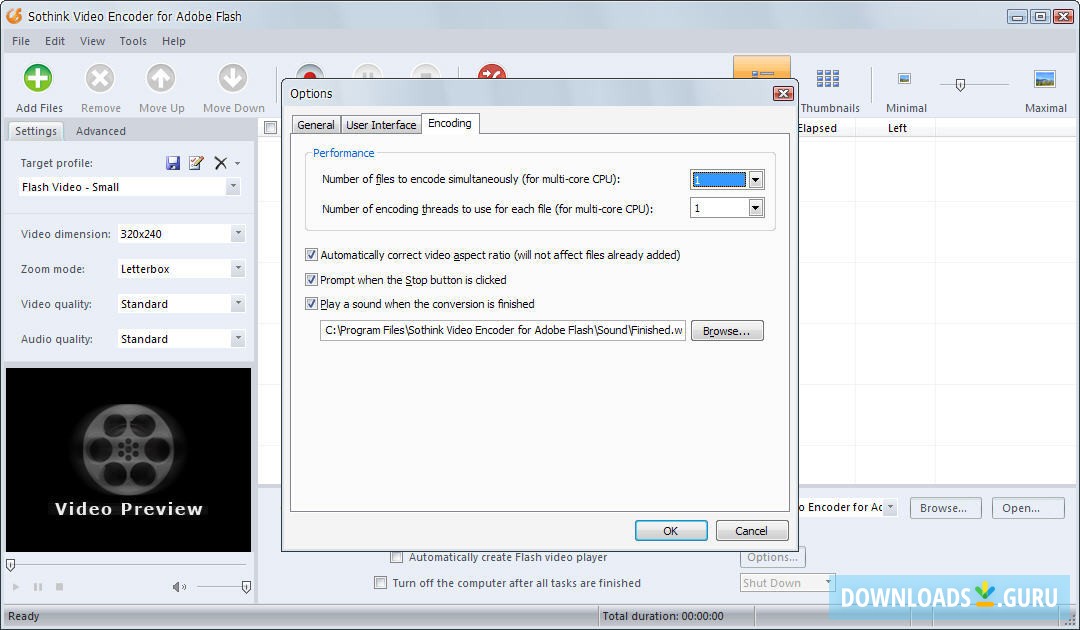Click the Left column header

(x=896, y=127)
